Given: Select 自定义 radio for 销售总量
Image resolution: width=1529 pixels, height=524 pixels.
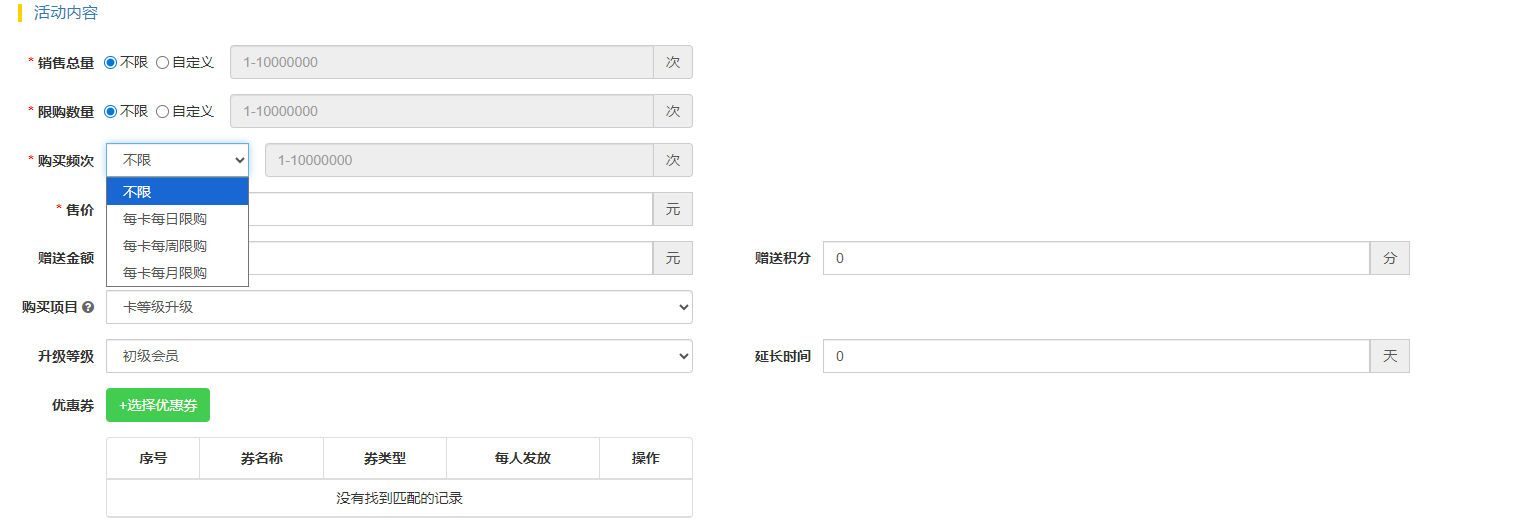Looking at the screenshot, I should coord(163,62).
